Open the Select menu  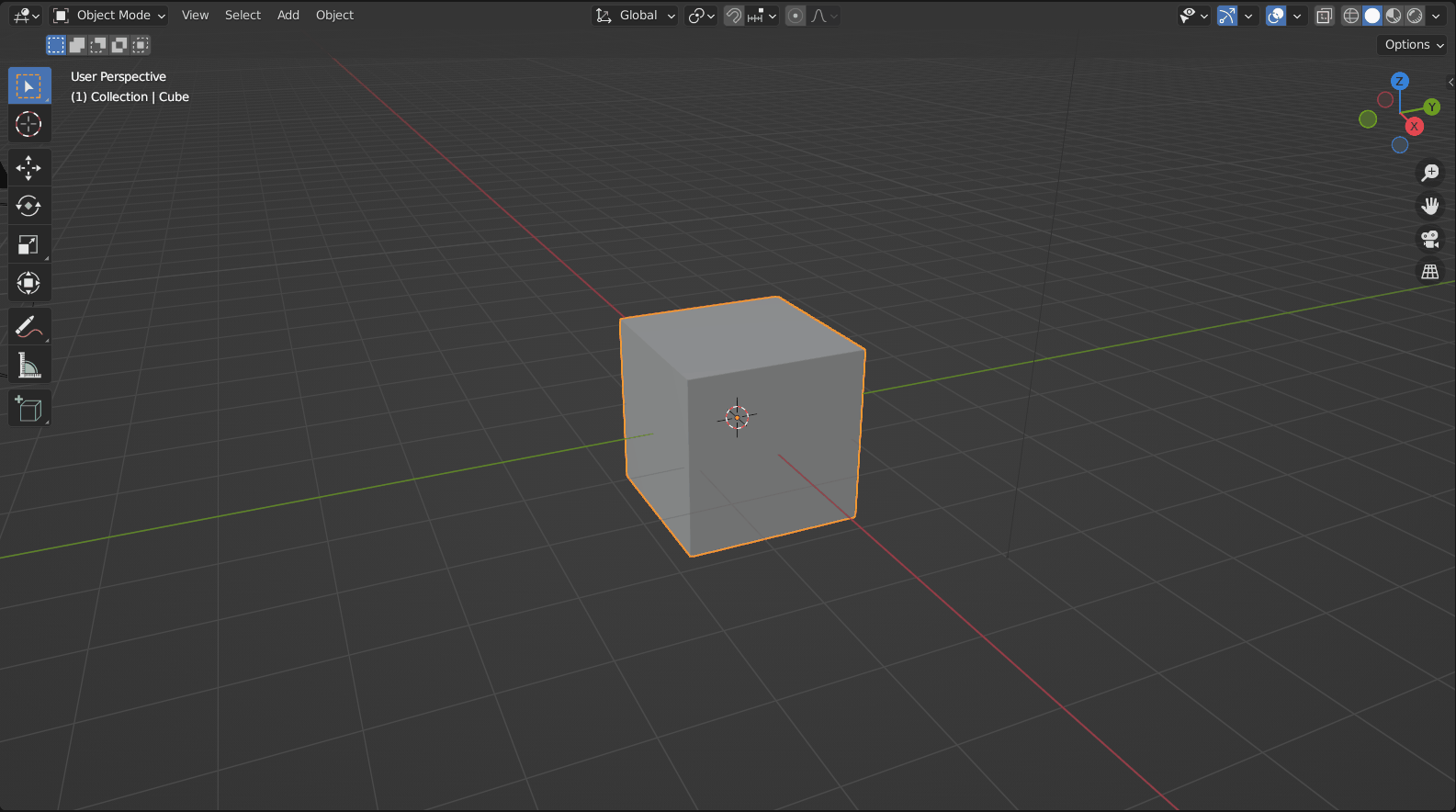(x=243, y=16)
